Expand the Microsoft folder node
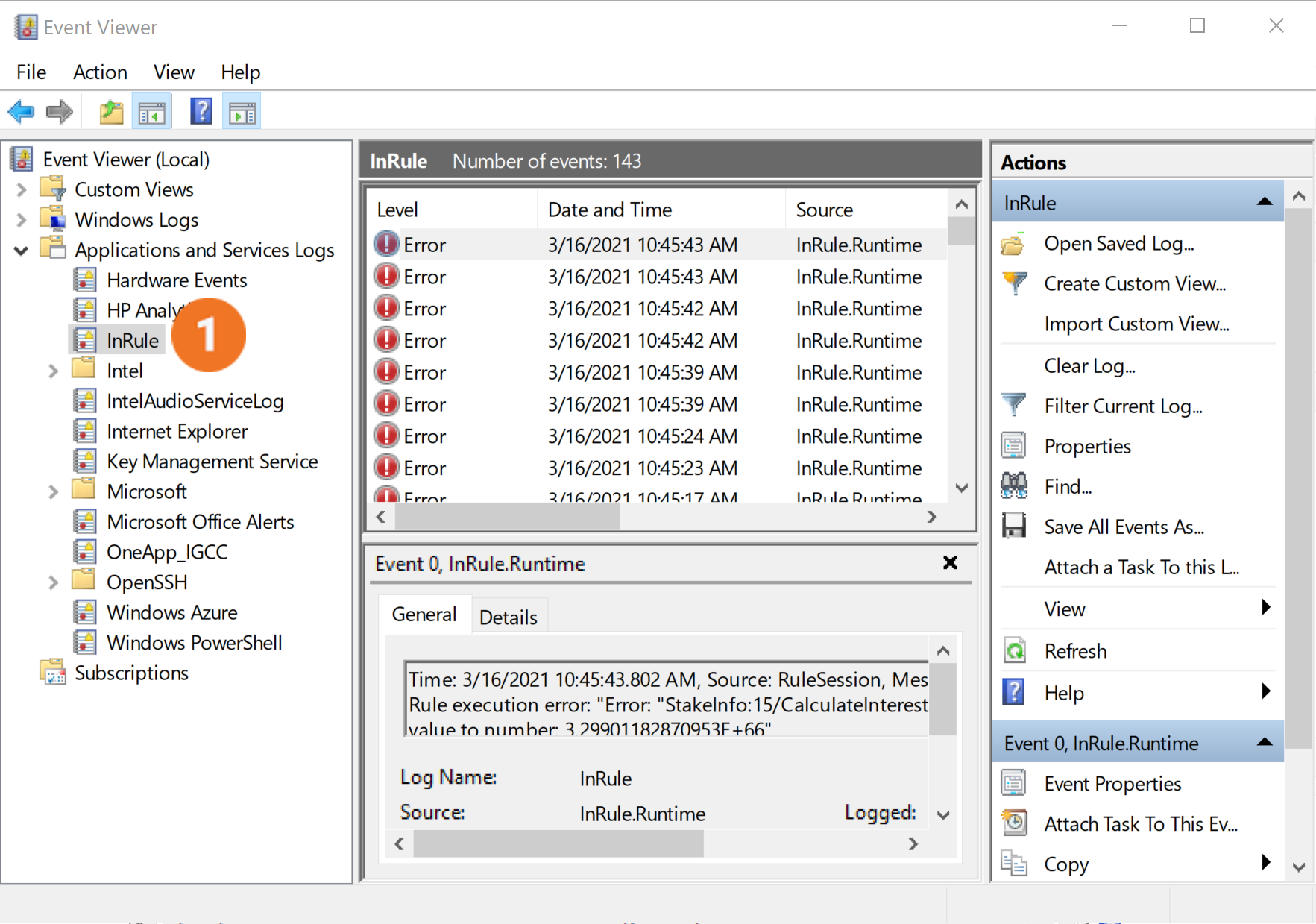 53,492
